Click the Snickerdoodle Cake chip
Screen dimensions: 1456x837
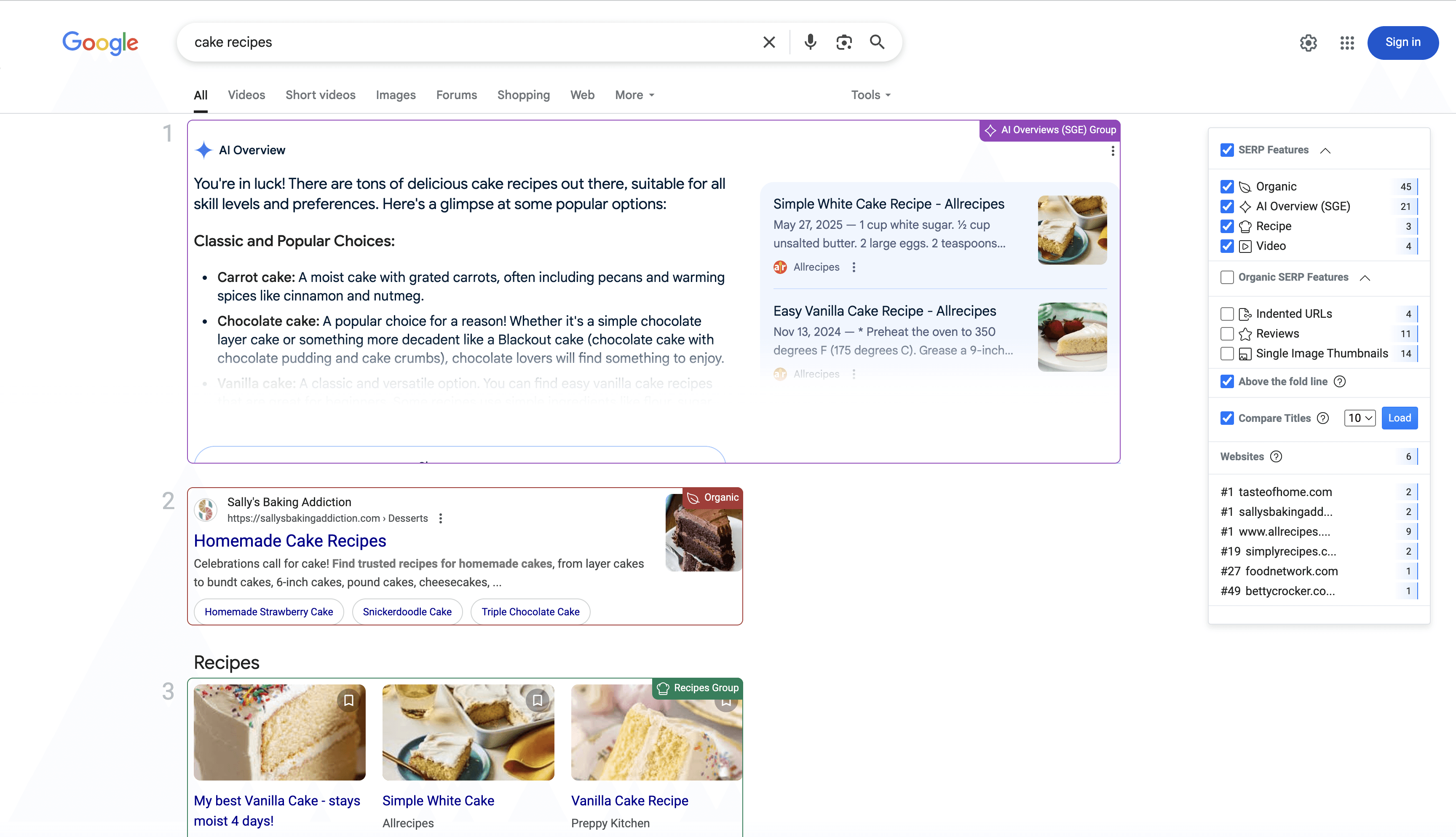coord(407,612)
